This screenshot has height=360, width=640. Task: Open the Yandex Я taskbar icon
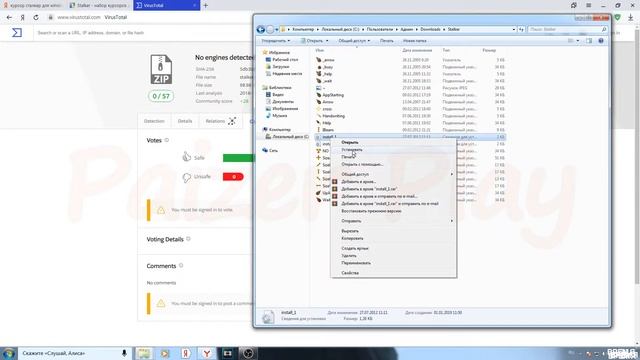186,353
